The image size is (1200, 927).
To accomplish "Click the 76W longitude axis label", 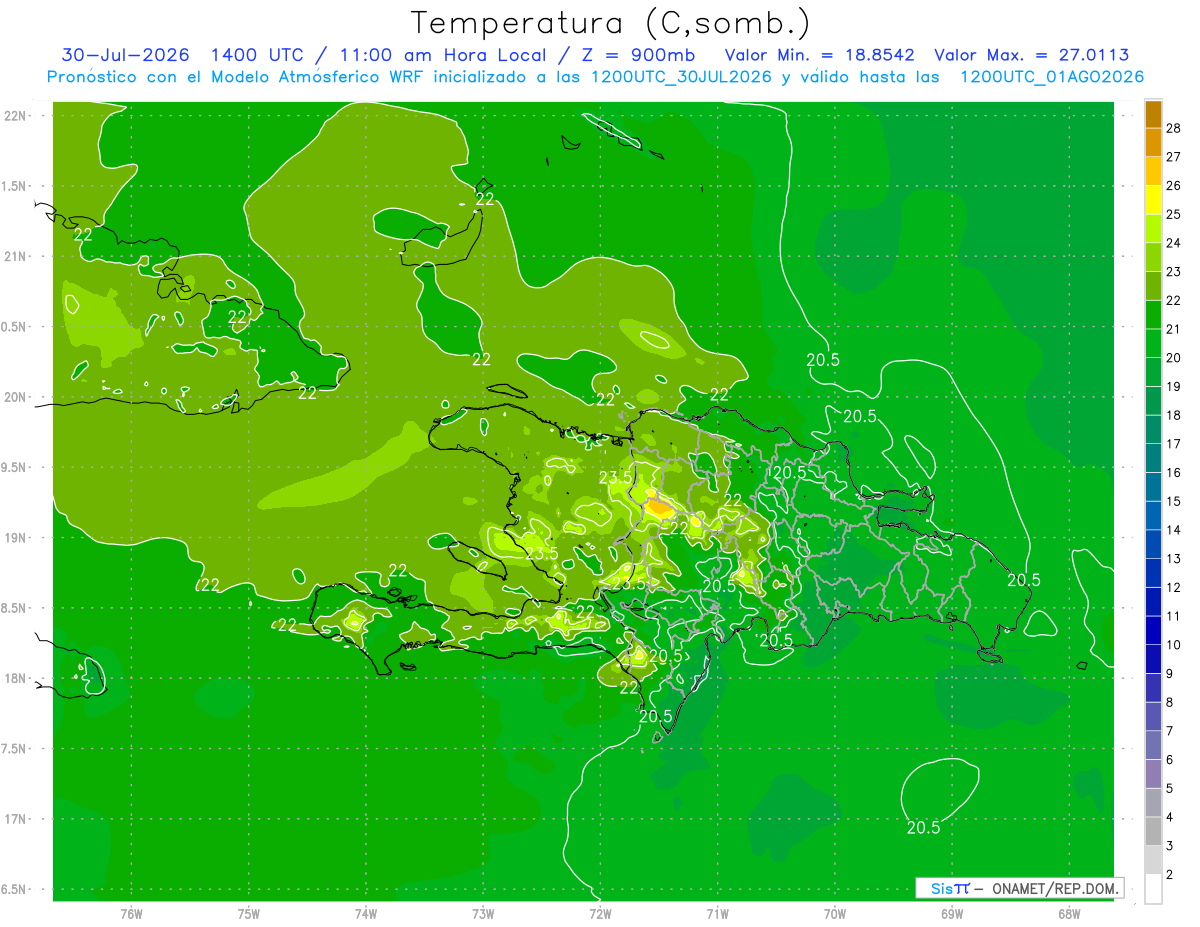I will point(131,912).
